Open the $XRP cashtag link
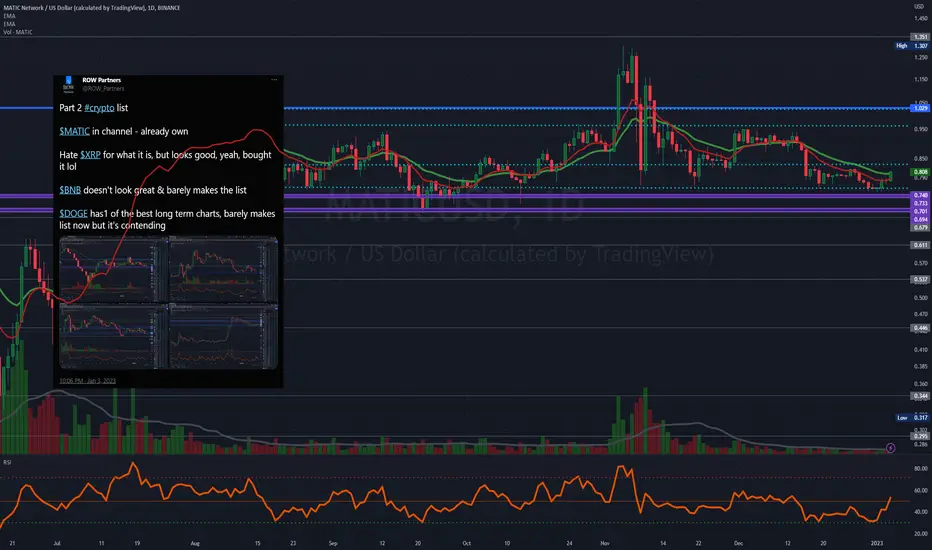The height and width of the screenshot is (550, 932). (x=90, y=155)
